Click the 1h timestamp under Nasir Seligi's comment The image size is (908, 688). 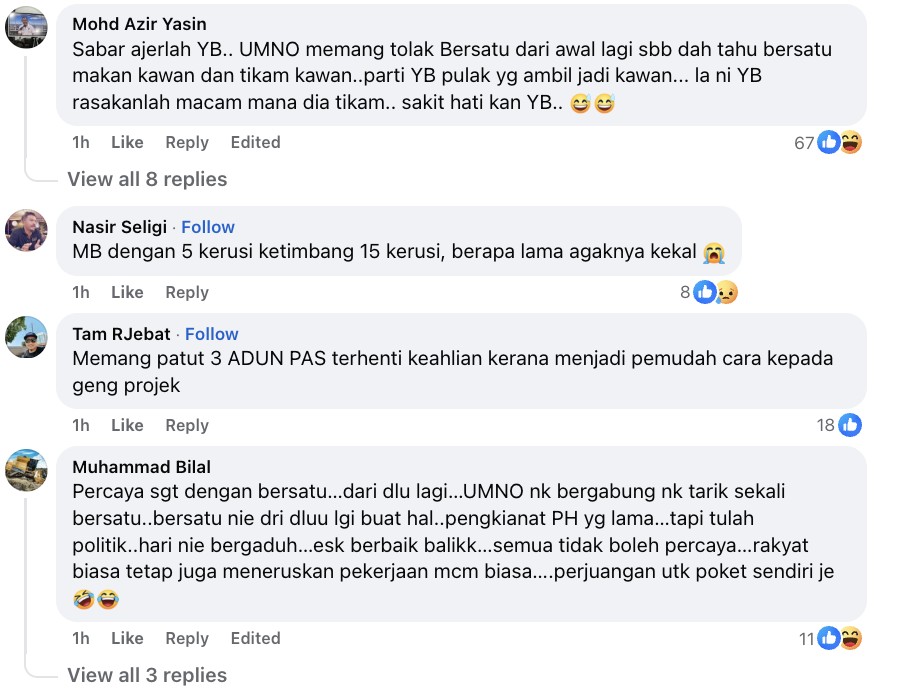[81, 292]
